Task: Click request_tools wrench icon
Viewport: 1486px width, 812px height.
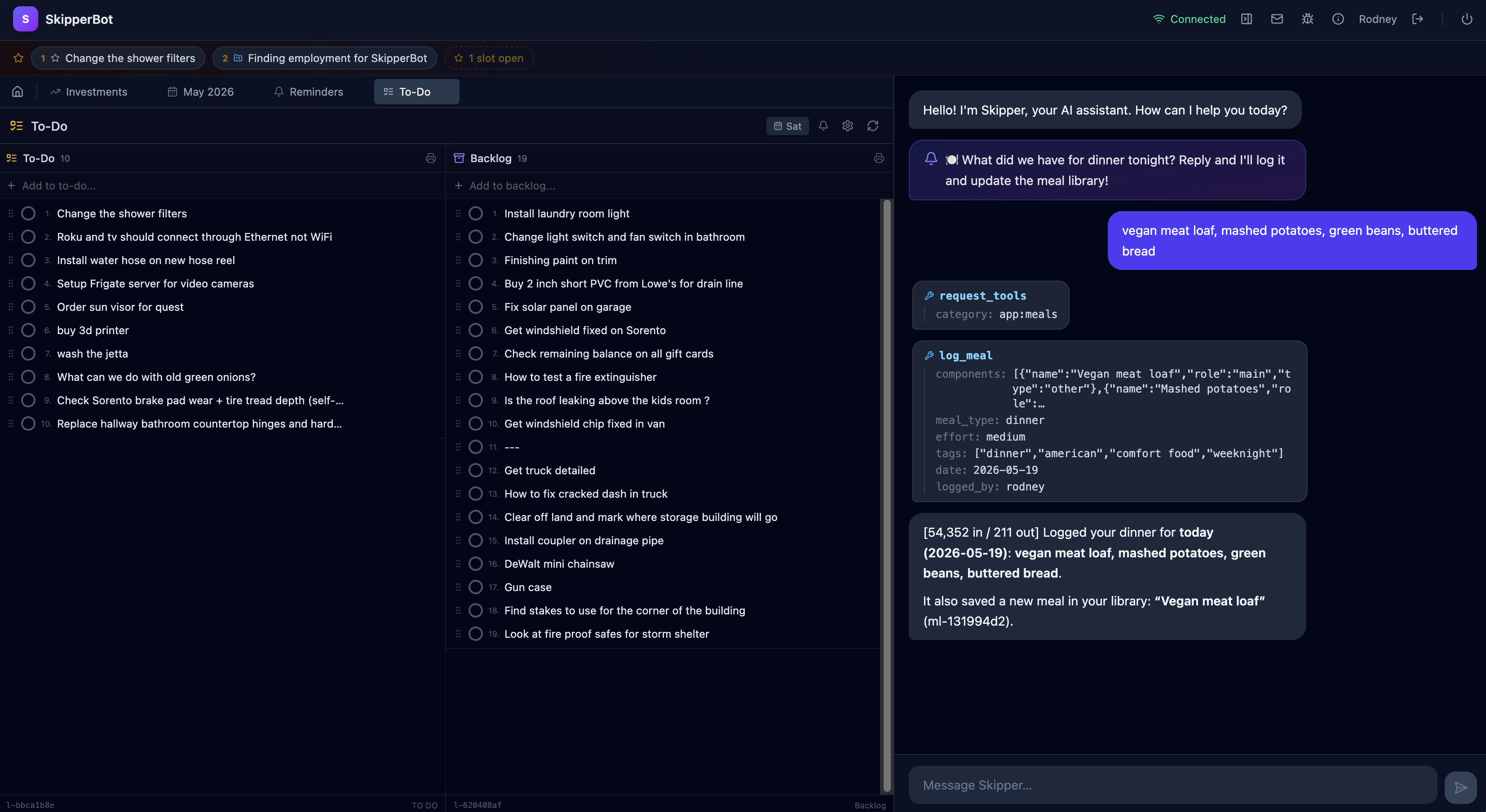Action: (x=929, y=296)
